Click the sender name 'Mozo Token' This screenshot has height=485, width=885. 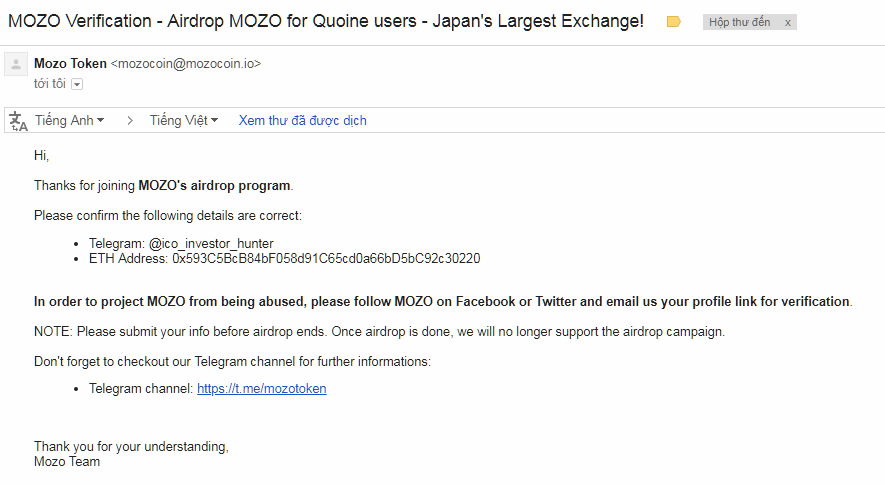pos(70,64)
